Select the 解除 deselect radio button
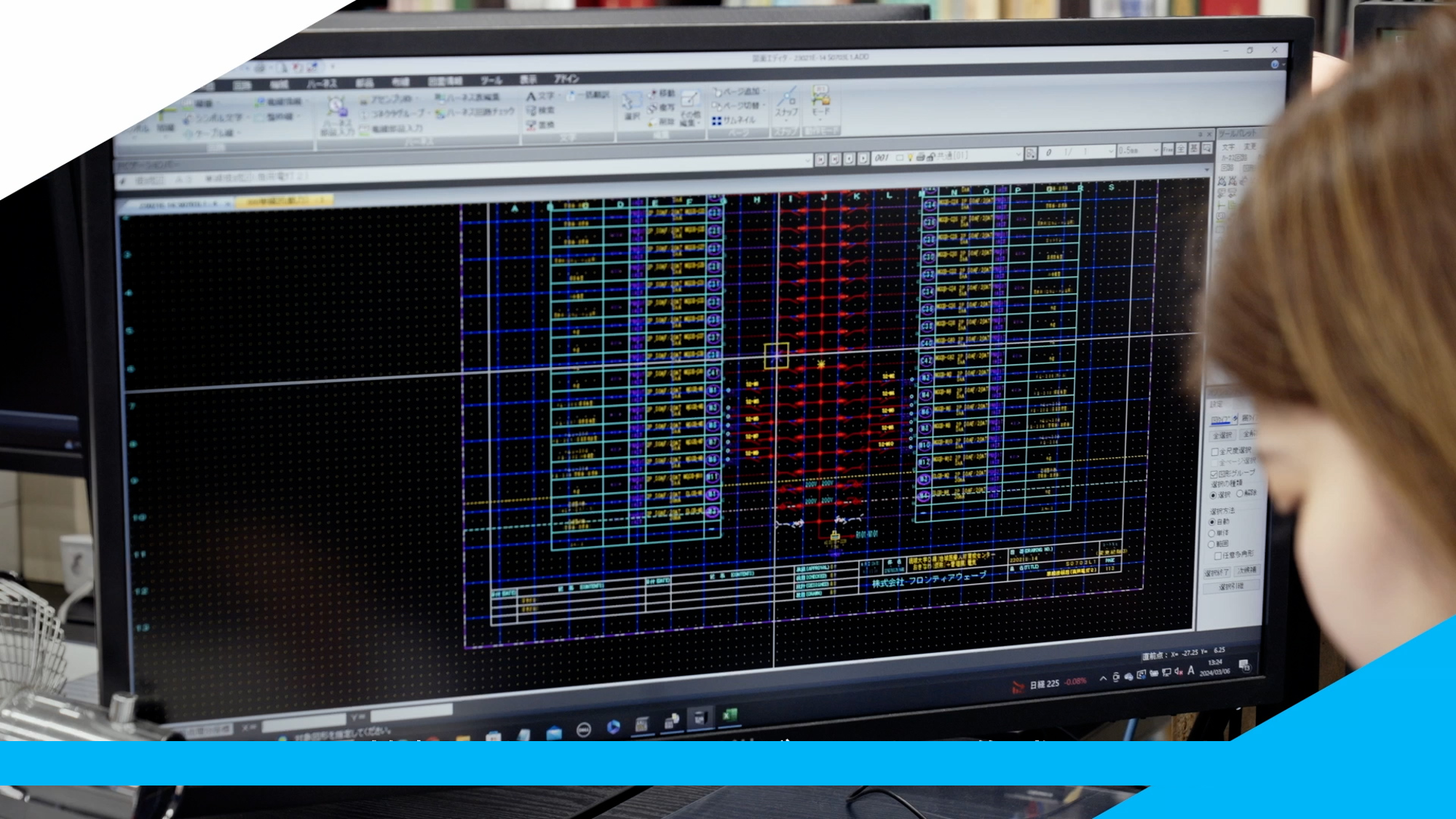Image resolution: width=1456 pixels, height=819 pixels. pos(1239,493)
